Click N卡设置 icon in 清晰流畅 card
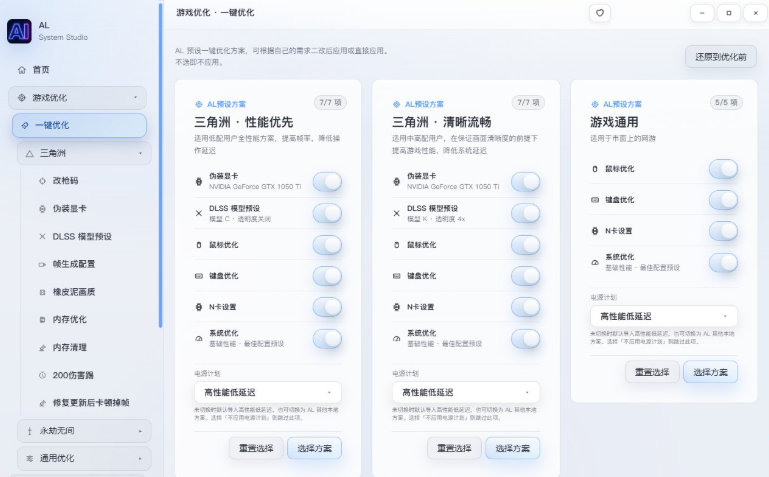This screenshot has width=769, height=477. 396,307
